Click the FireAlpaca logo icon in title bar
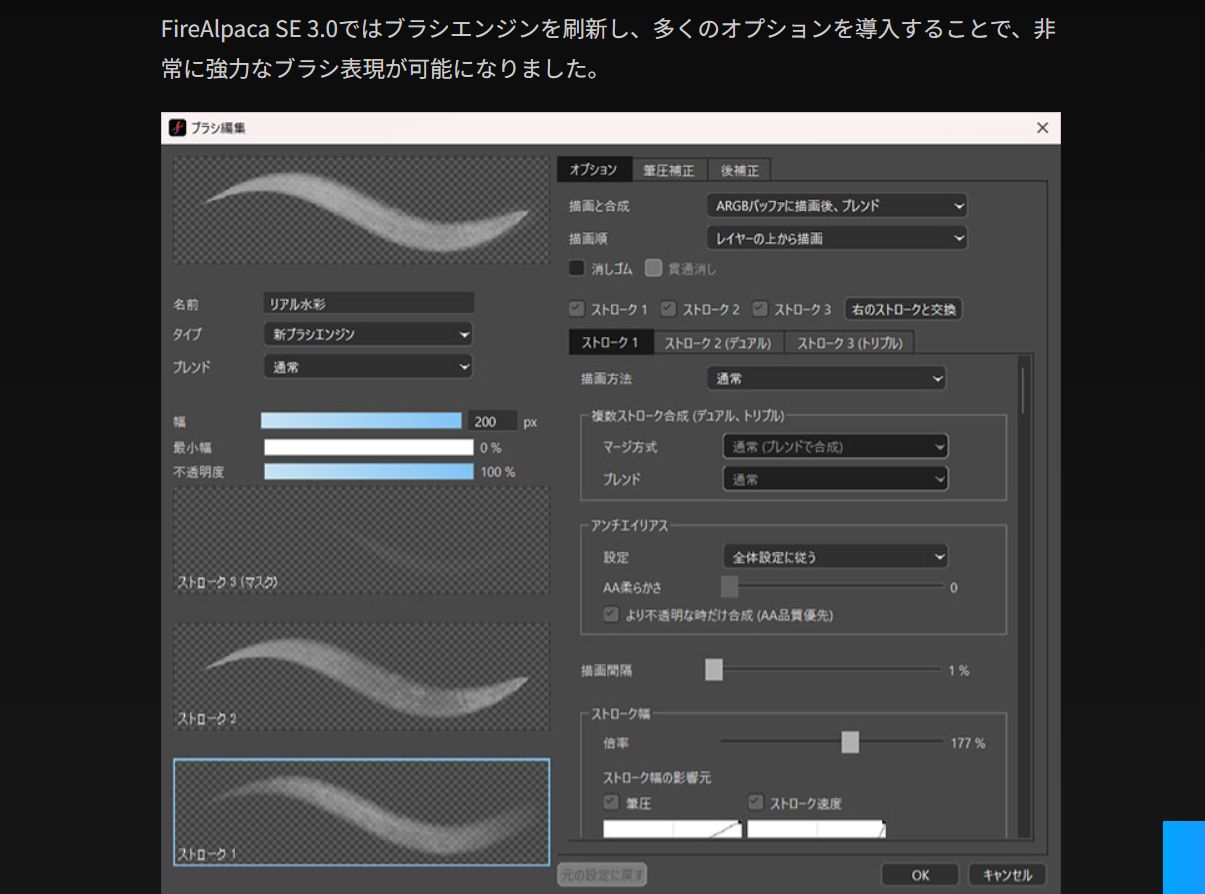1205x894 pixels. [177, 128]
